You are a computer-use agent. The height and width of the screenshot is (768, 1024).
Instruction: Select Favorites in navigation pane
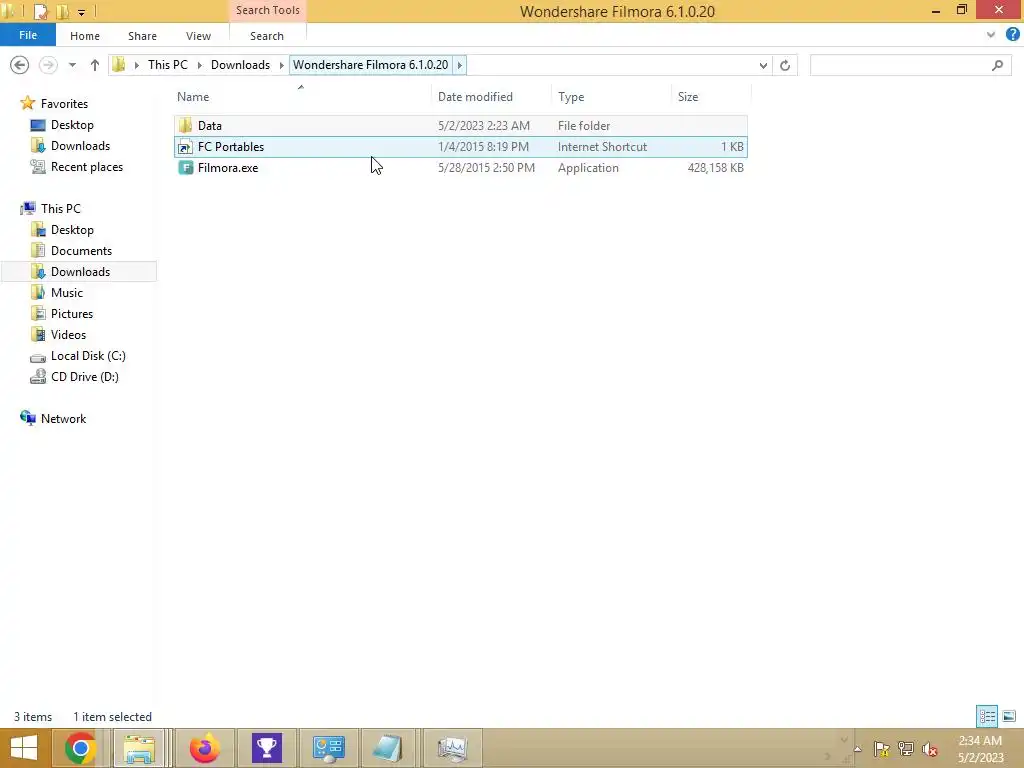point(64,104)
